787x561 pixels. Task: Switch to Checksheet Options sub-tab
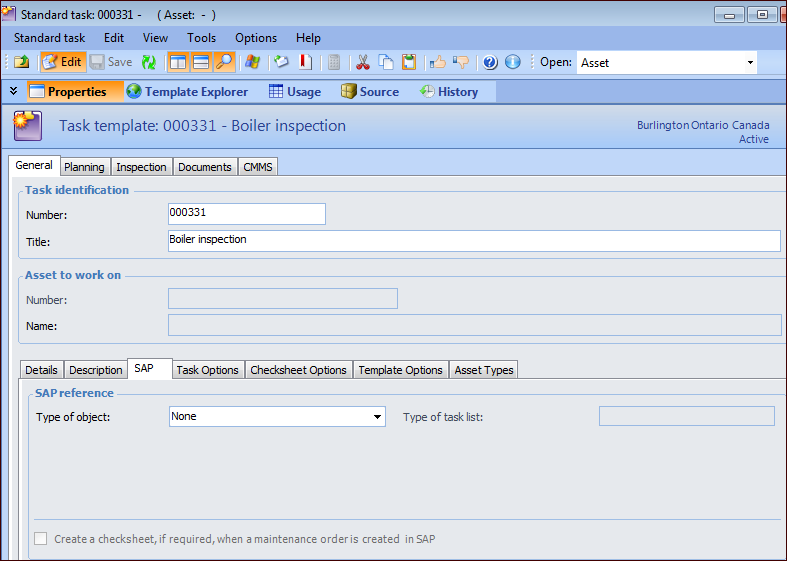[298, 370]
